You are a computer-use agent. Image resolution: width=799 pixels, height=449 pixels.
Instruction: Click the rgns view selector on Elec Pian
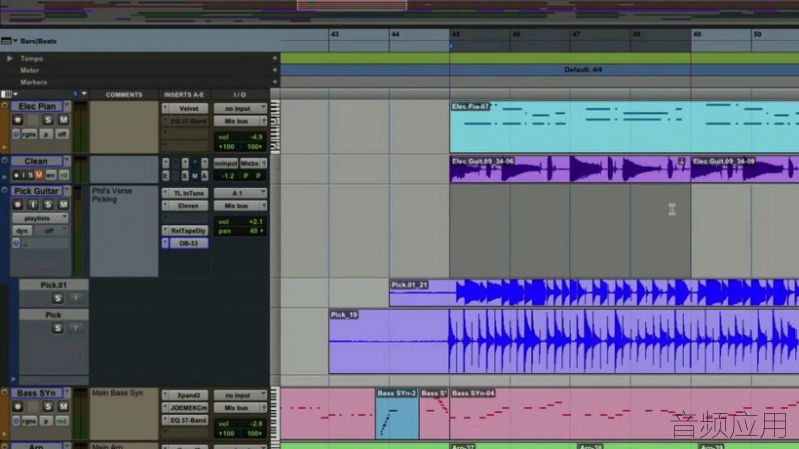point(29,134)
